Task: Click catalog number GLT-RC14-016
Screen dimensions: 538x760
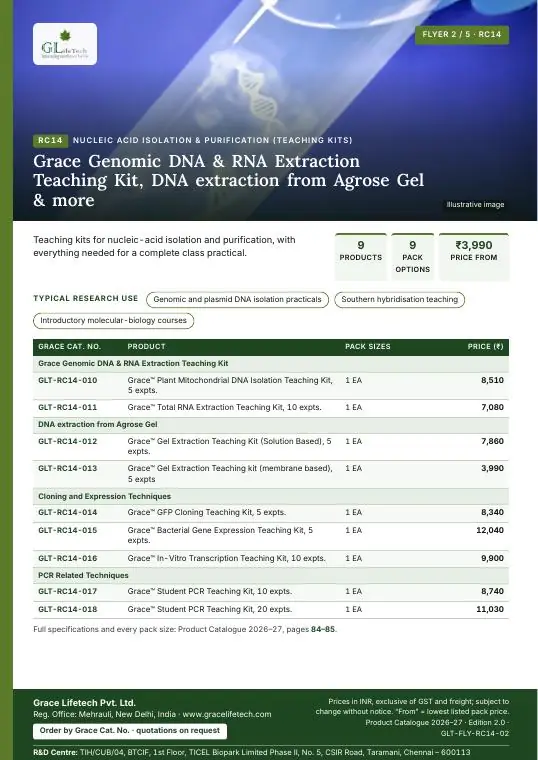Action: [67, 559]
